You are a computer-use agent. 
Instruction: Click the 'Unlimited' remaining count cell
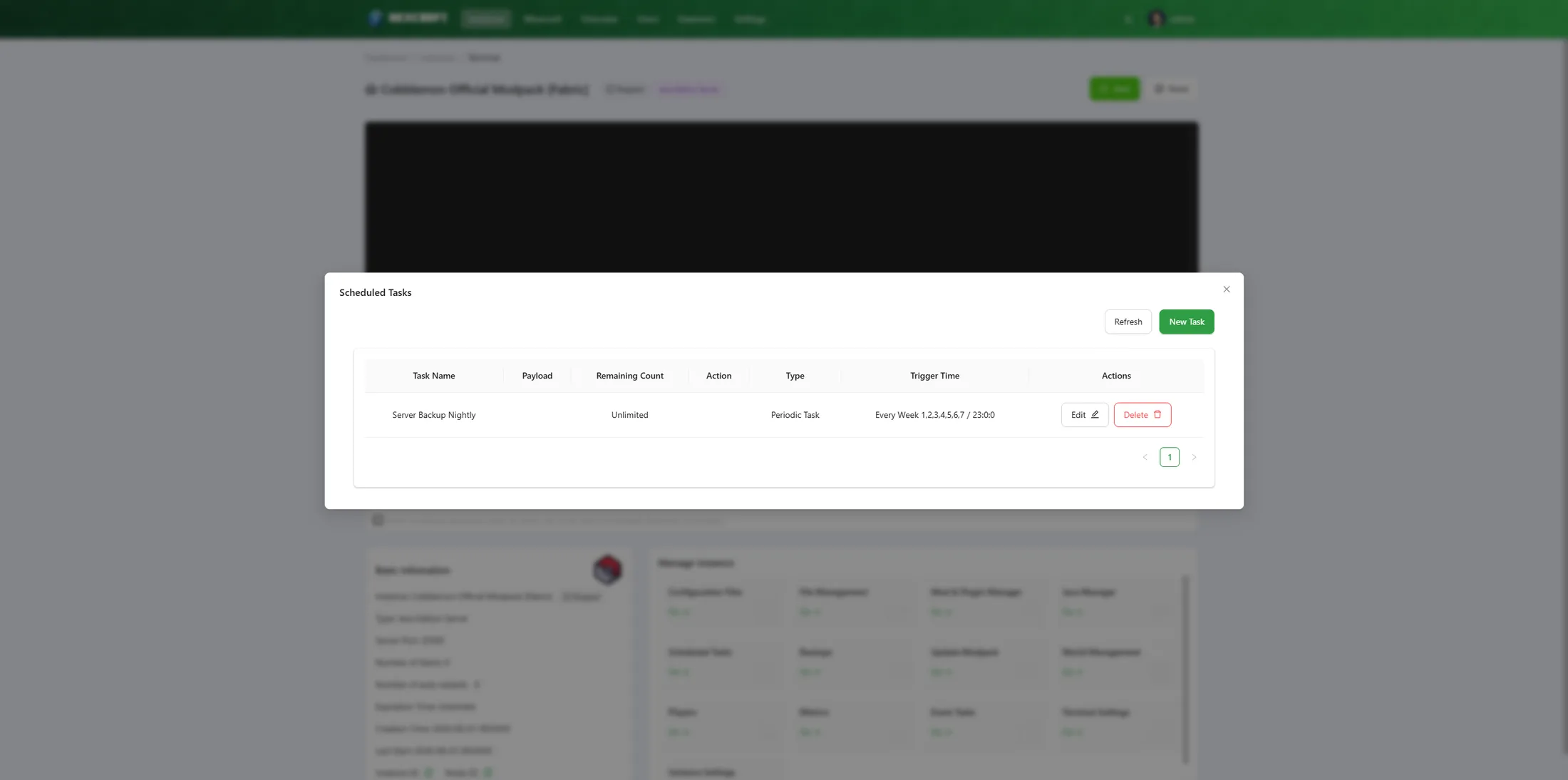tap(629, 415)
